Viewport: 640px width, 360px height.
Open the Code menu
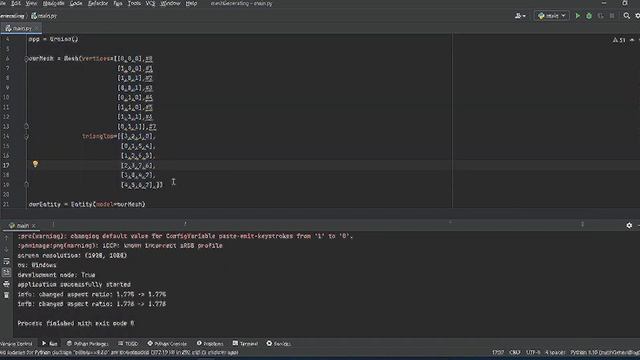(76, 3)
